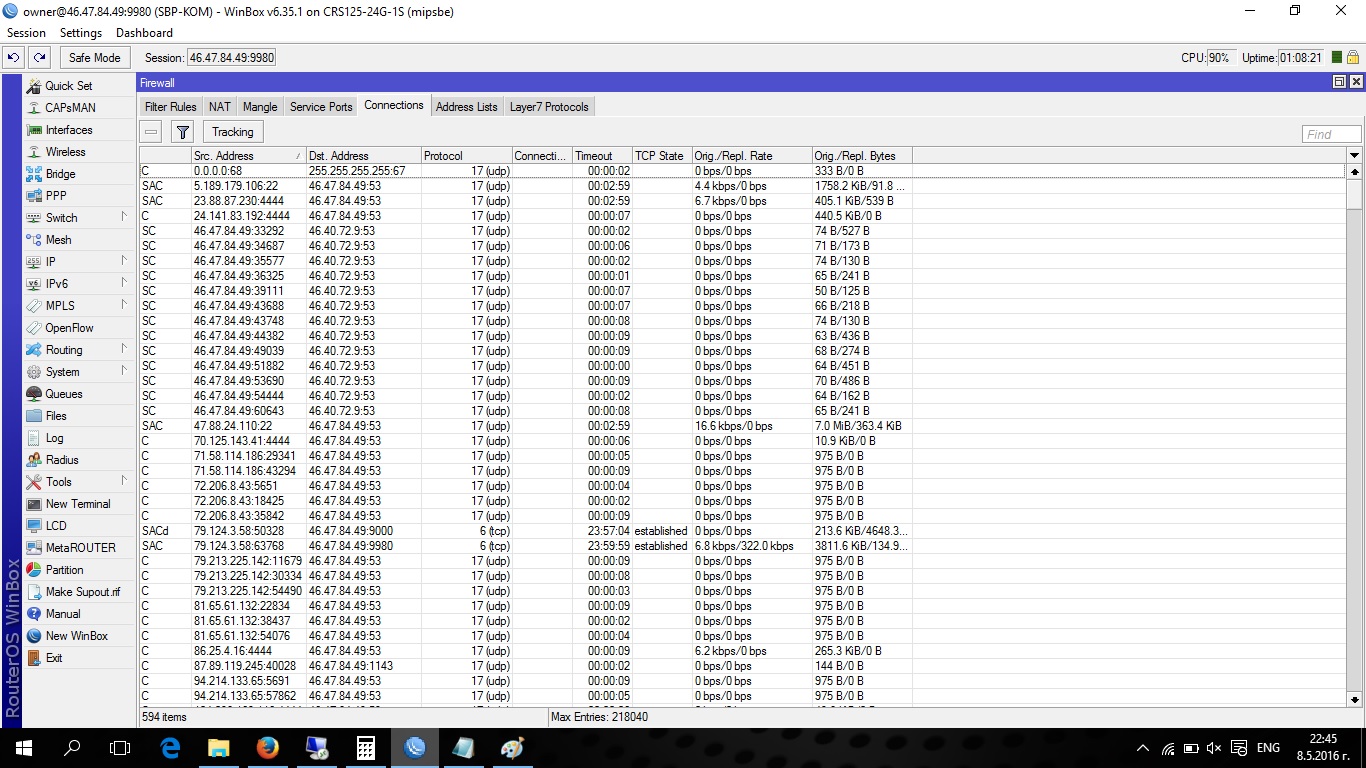Open Quick Set in sidebar
The image size is (1366, 768).
pos(68,86)
